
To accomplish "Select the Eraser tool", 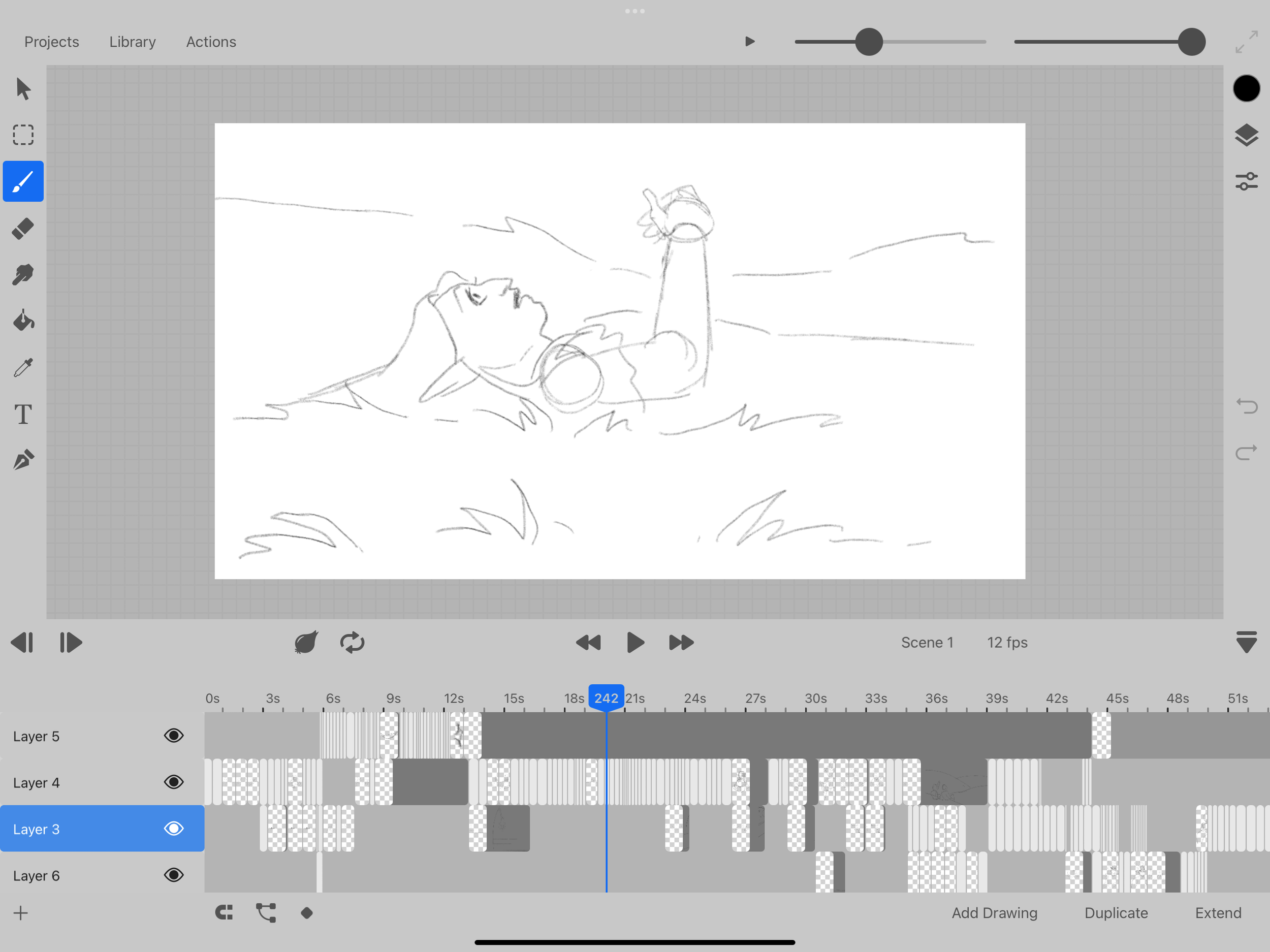I will (x=23, y=229).
